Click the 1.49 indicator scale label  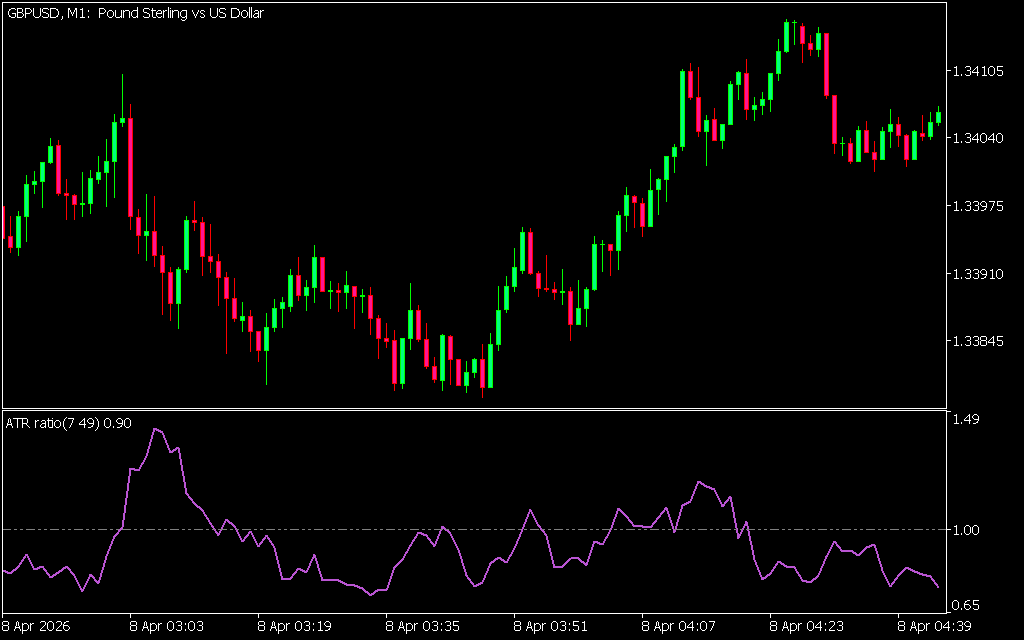tap(964, 420)
